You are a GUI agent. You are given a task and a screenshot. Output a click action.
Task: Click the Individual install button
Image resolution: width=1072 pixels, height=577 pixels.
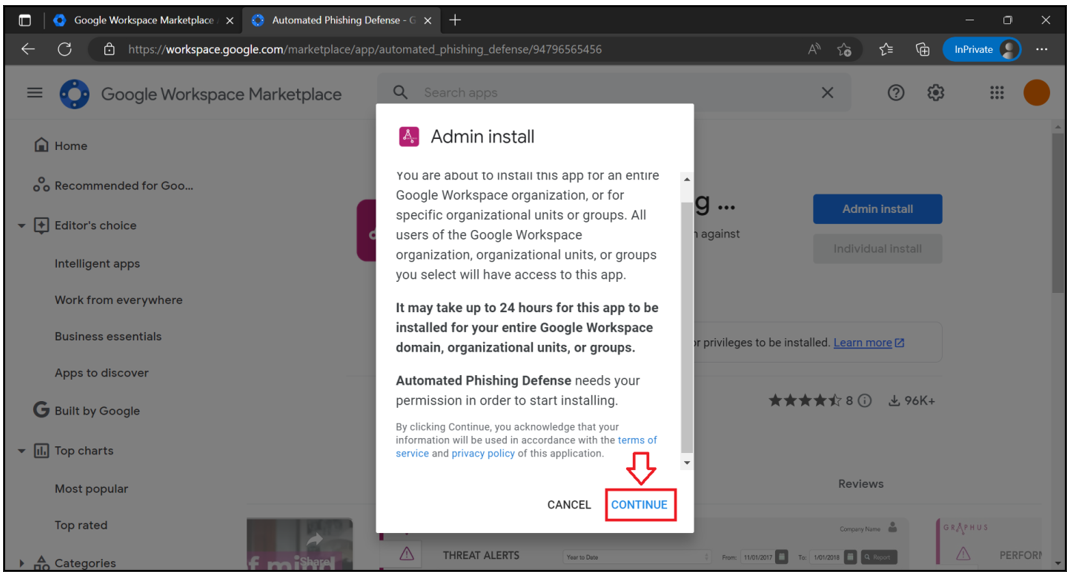(x=877, y=249)
